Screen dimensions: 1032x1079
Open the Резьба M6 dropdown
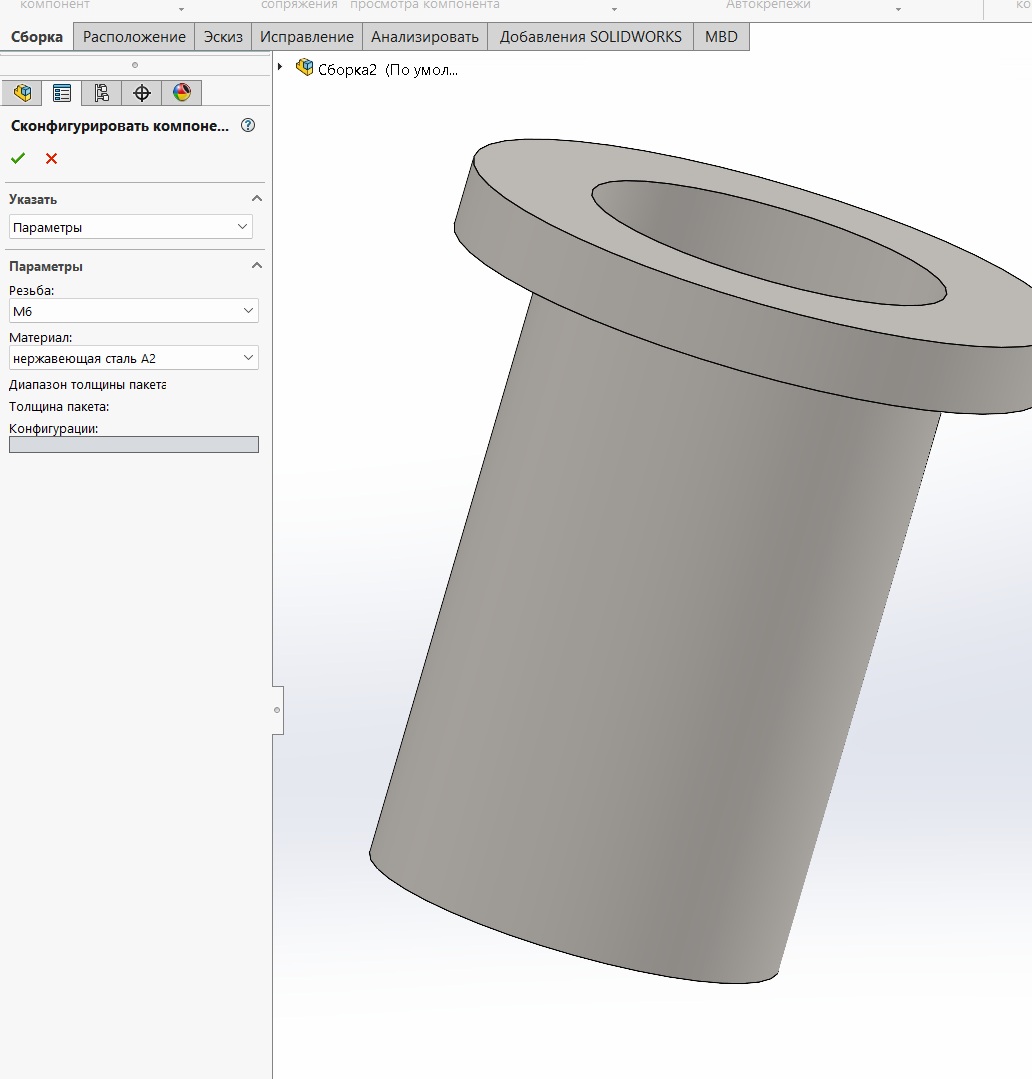[133, 311]
